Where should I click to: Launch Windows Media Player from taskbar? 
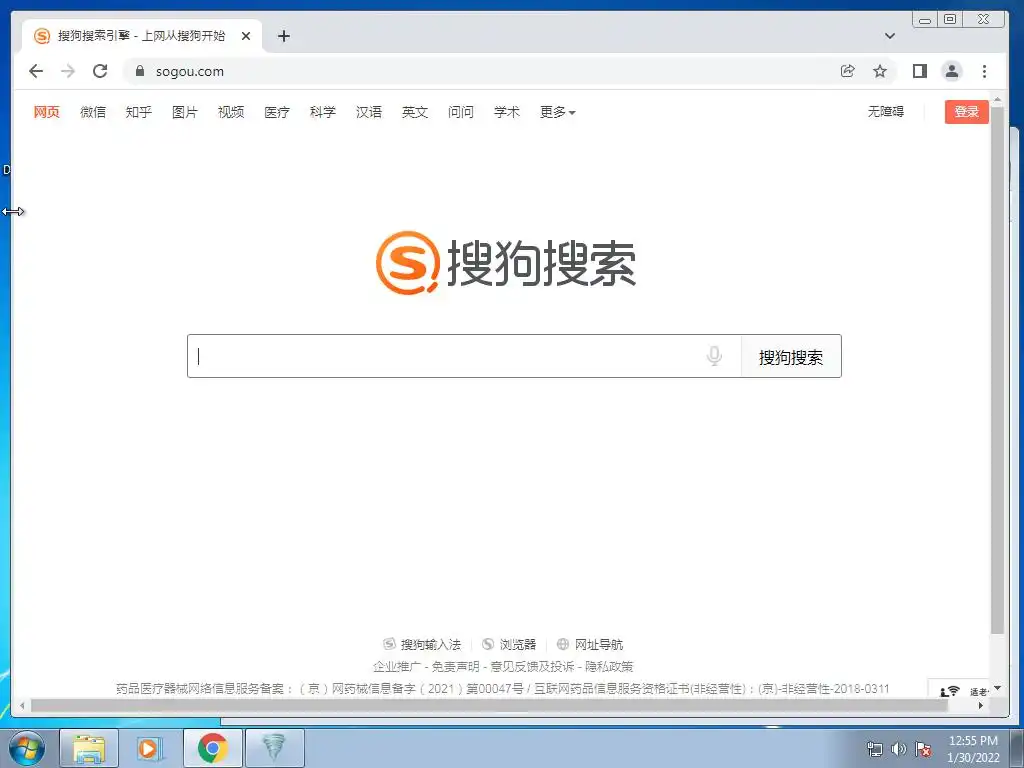pos(150,748)
